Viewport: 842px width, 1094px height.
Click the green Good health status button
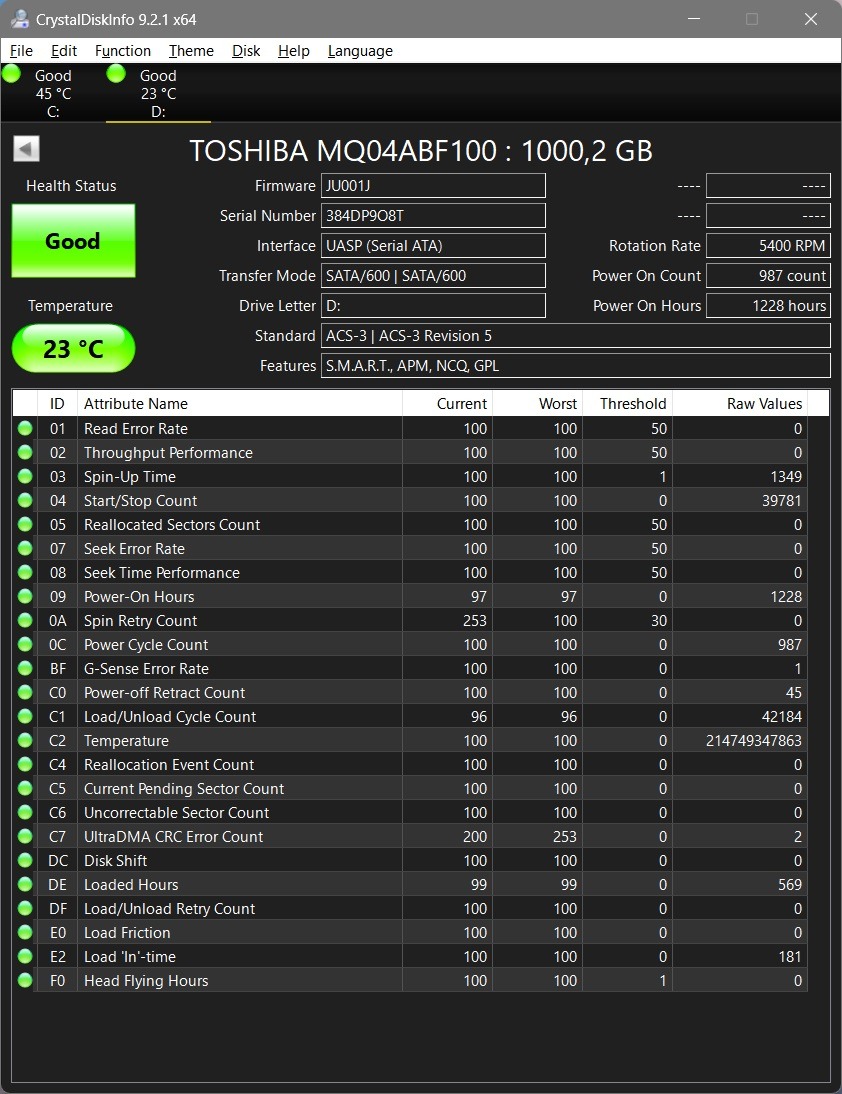click(x=73, y=241)
